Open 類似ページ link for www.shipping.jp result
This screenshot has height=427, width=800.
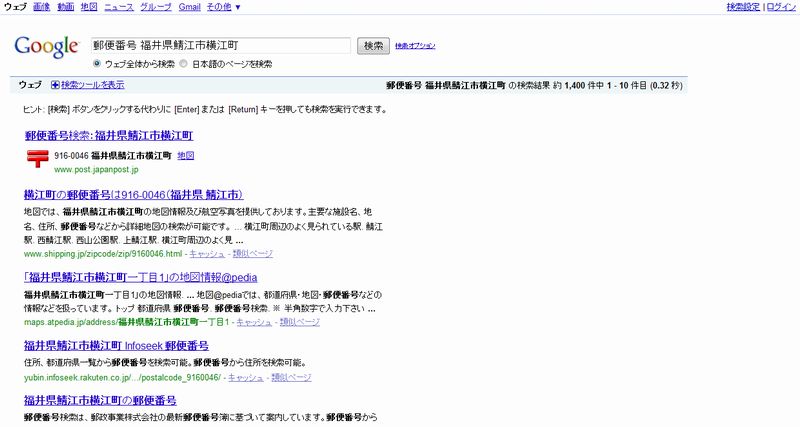(253, 254)
